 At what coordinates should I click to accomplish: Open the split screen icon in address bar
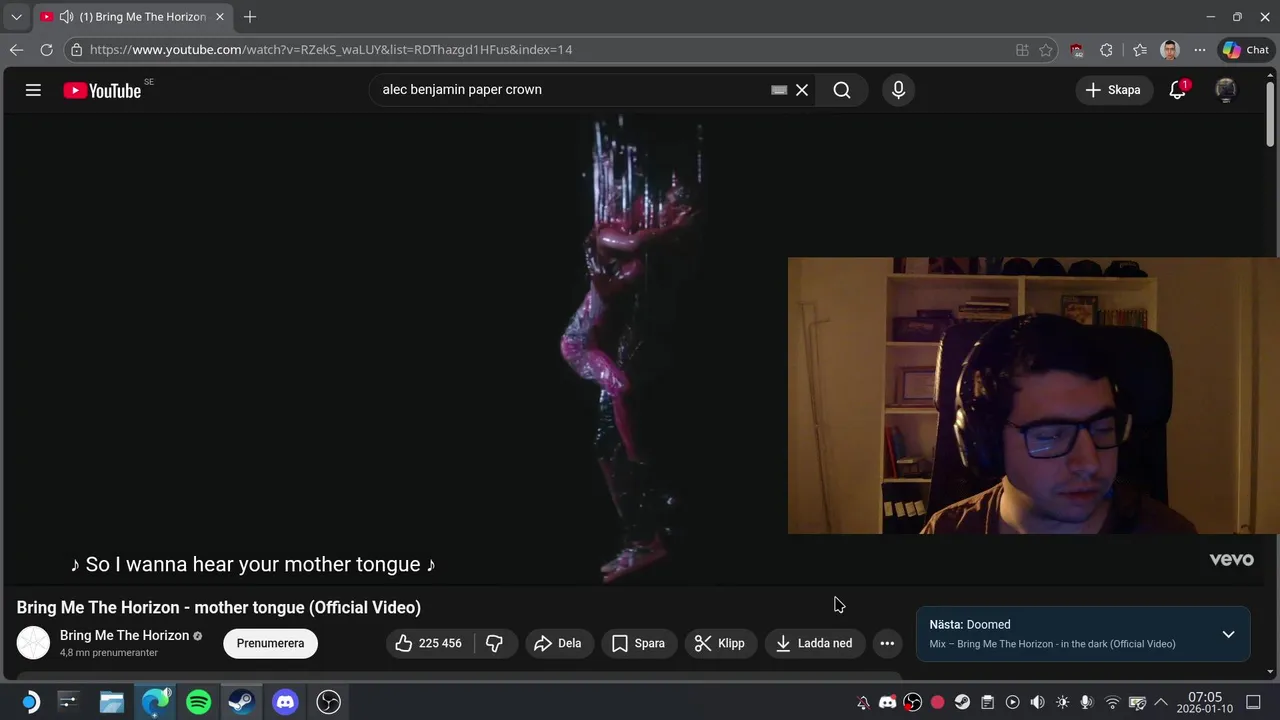coord(1022,50)
